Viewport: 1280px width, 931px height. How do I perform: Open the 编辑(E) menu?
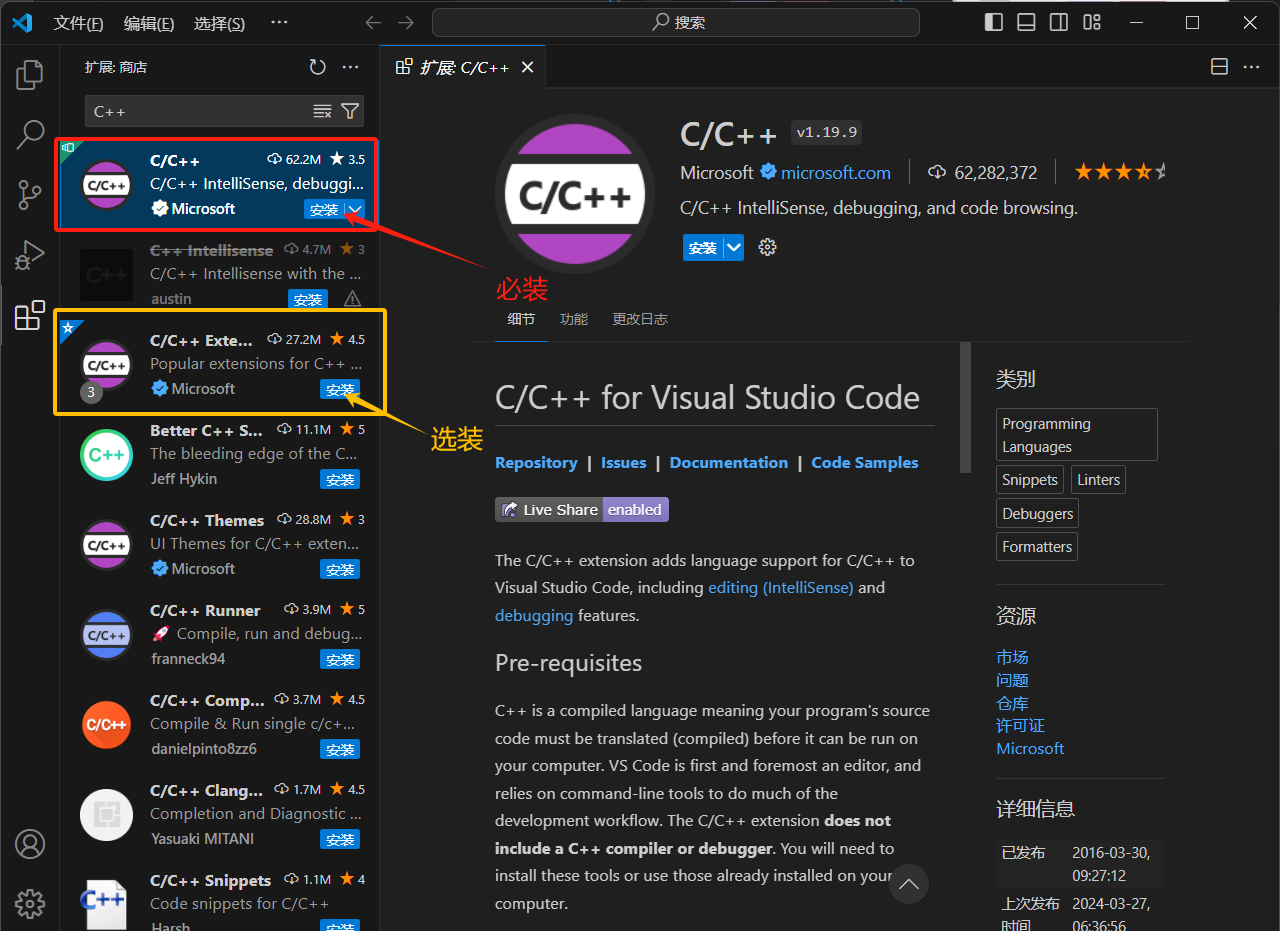[x=149, y=23]
